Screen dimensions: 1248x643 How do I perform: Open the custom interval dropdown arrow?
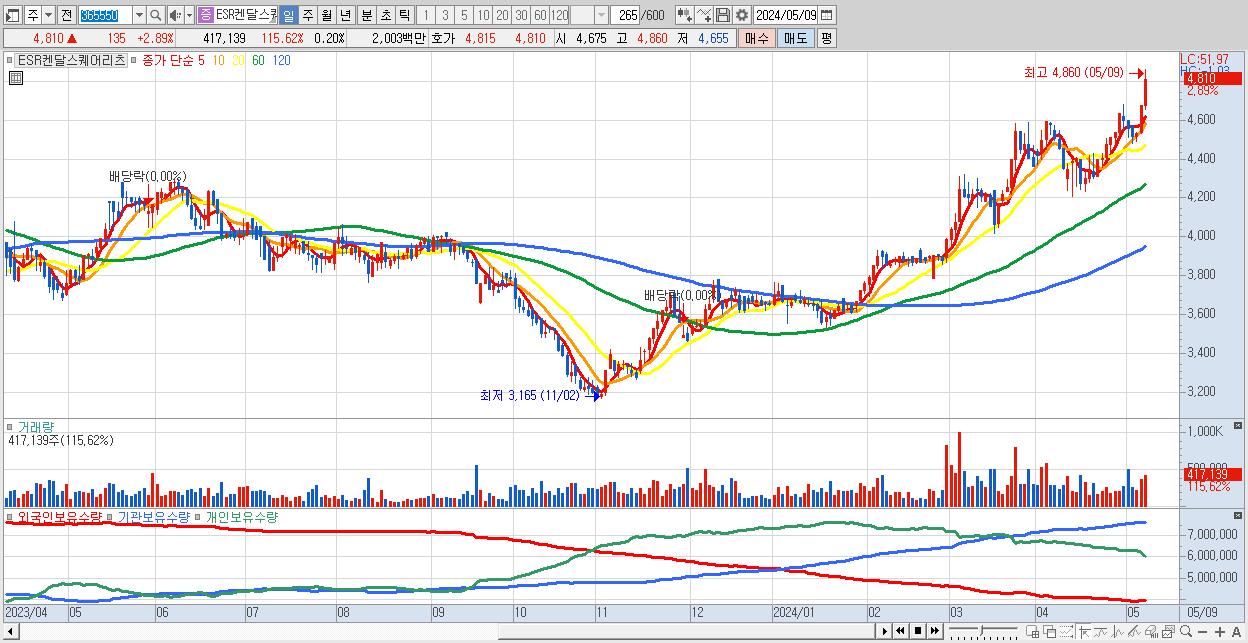(x=600, y=15)
